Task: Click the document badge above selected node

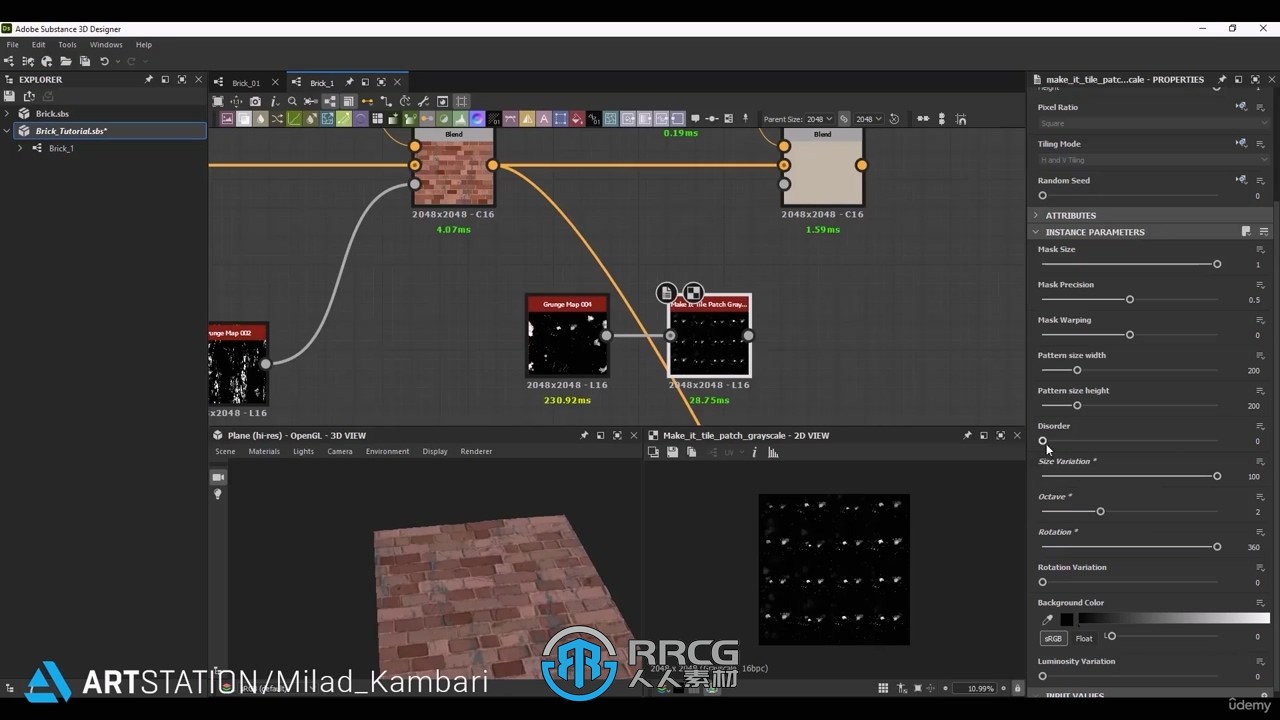Action: 667,293
